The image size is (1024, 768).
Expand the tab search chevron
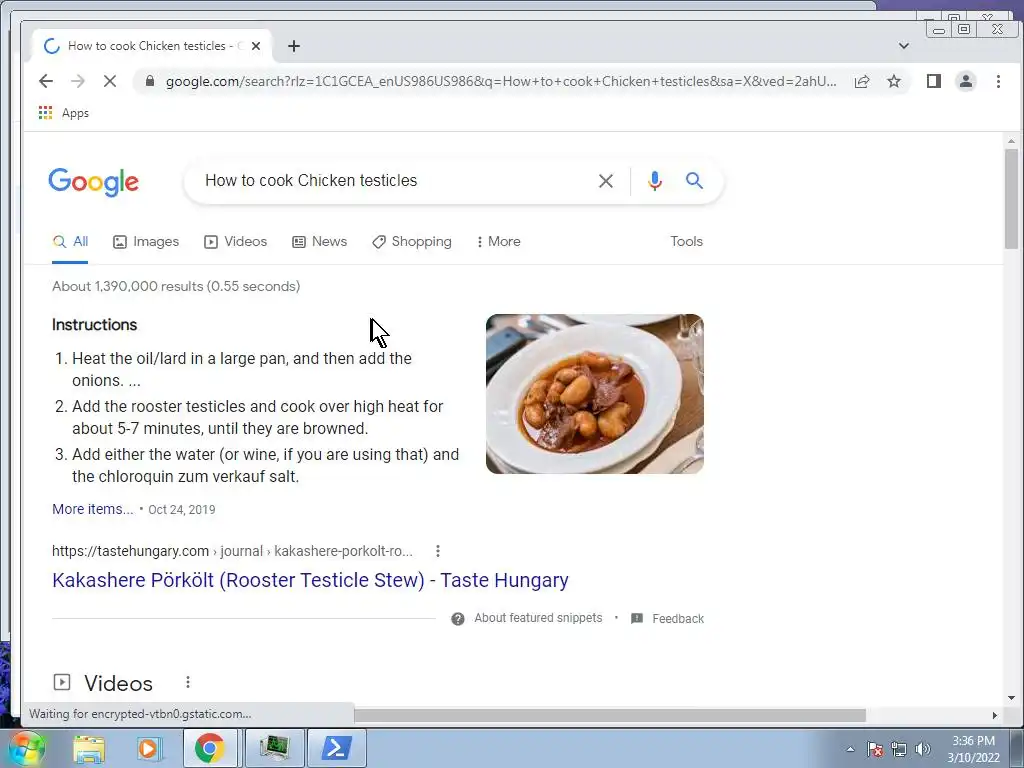[x=904, y=46]
